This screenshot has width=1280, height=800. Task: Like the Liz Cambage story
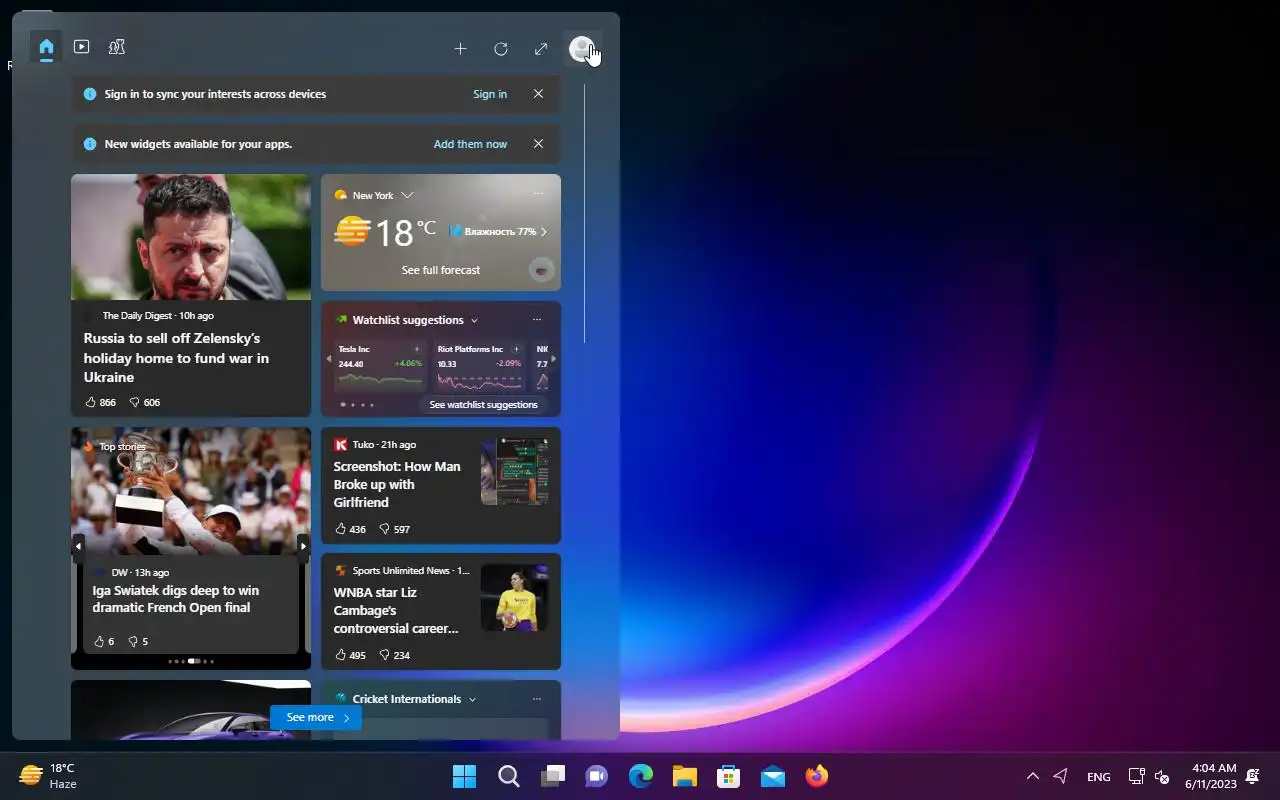point(350,655)
